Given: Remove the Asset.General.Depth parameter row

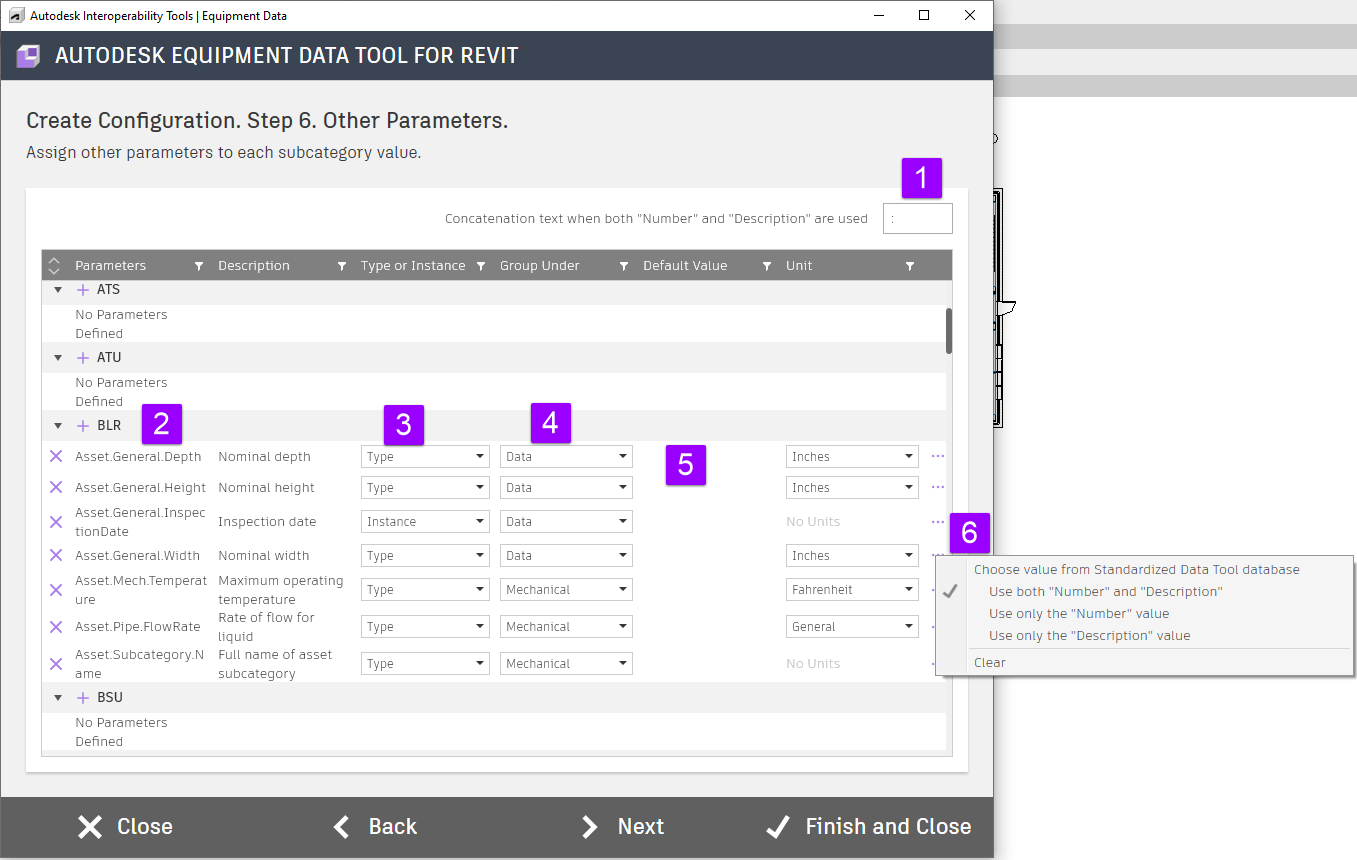Looking at the screenshot, I should click(x=57, y=457).
